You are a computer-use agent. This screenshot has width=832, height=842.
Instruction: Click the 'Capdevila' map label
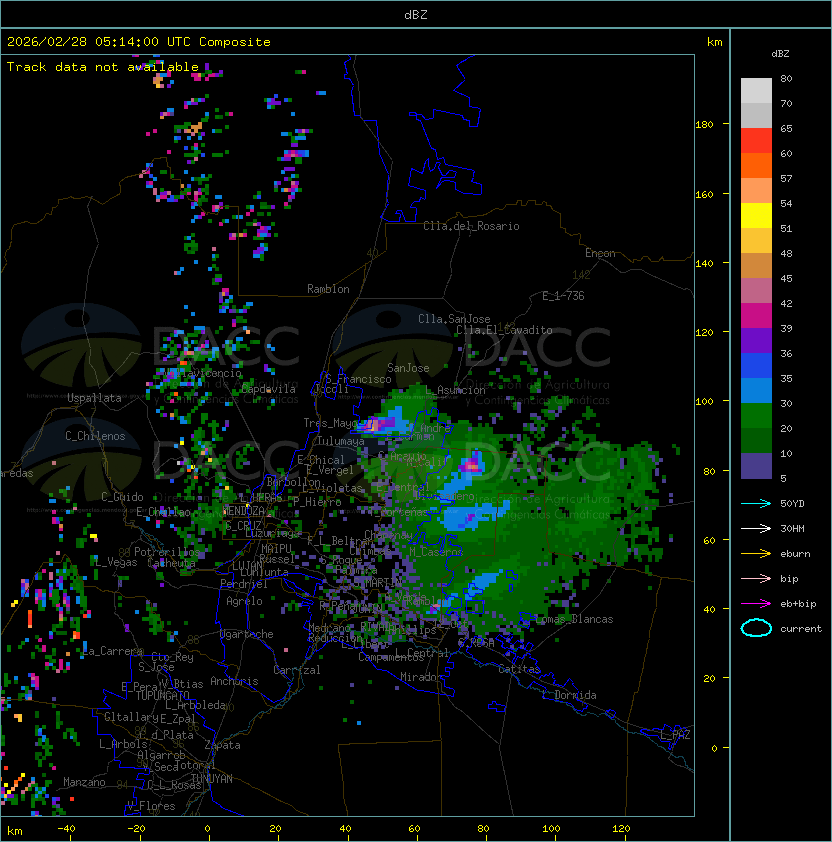pyautogui.click(x=269, y=389)
